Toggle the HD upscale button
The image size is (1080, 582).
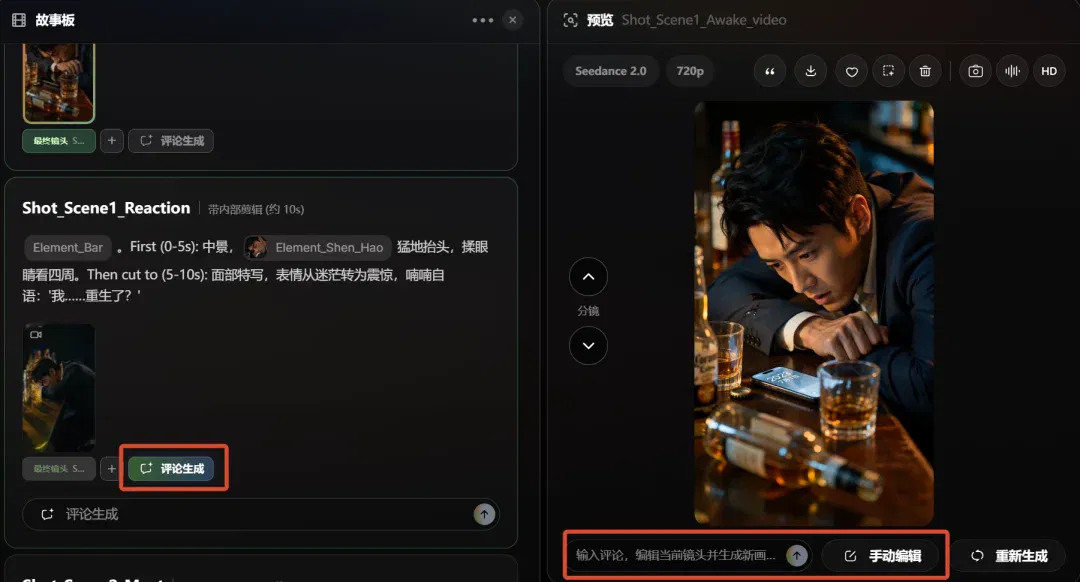(x=1049, y=71)
